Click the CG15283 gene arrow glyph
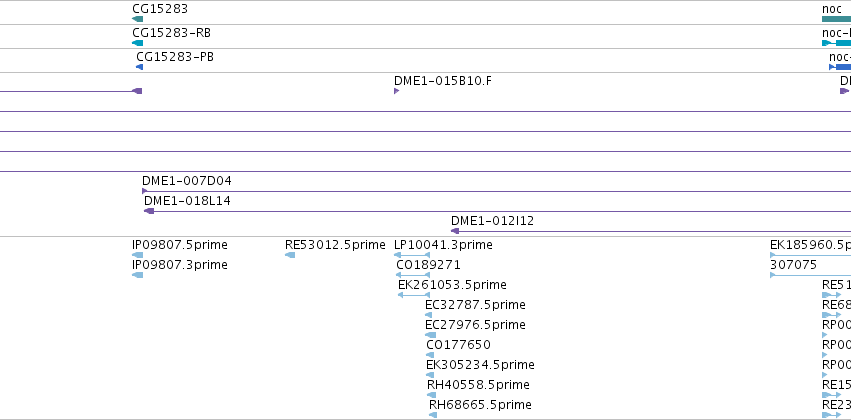Image resolution: width=851 pixels, height=420 pixels. pyautogui.click(x=137, y=19)
